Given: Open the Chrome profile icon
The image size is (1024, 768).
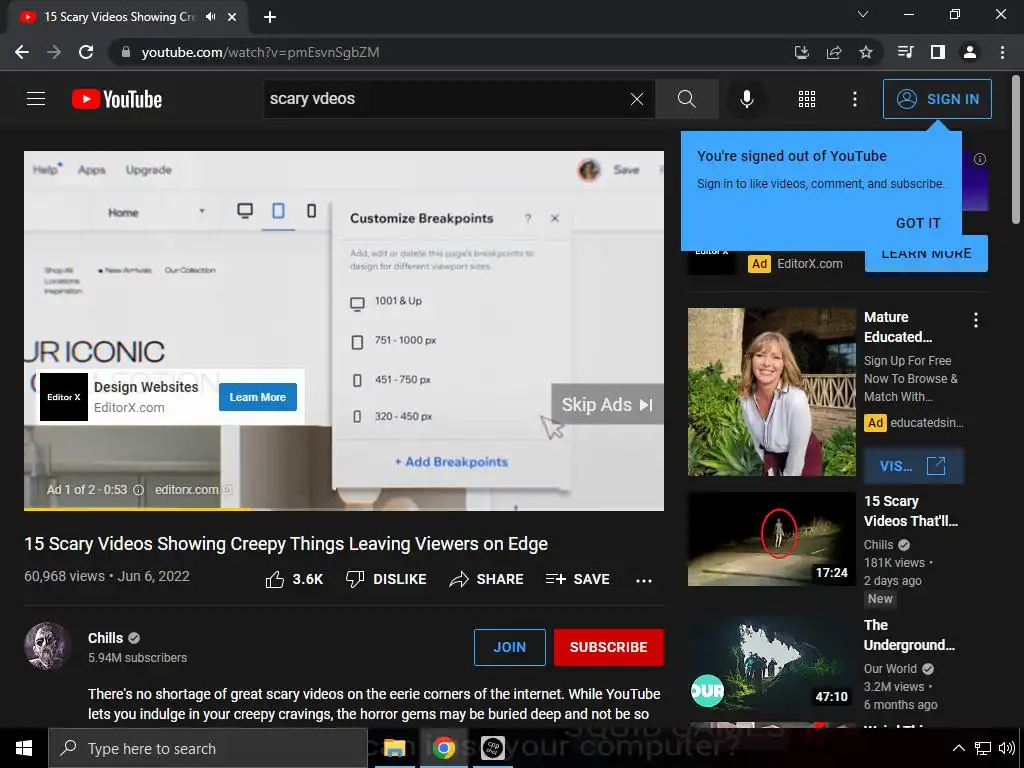Looking at the screenshot, I should point(970,52).
